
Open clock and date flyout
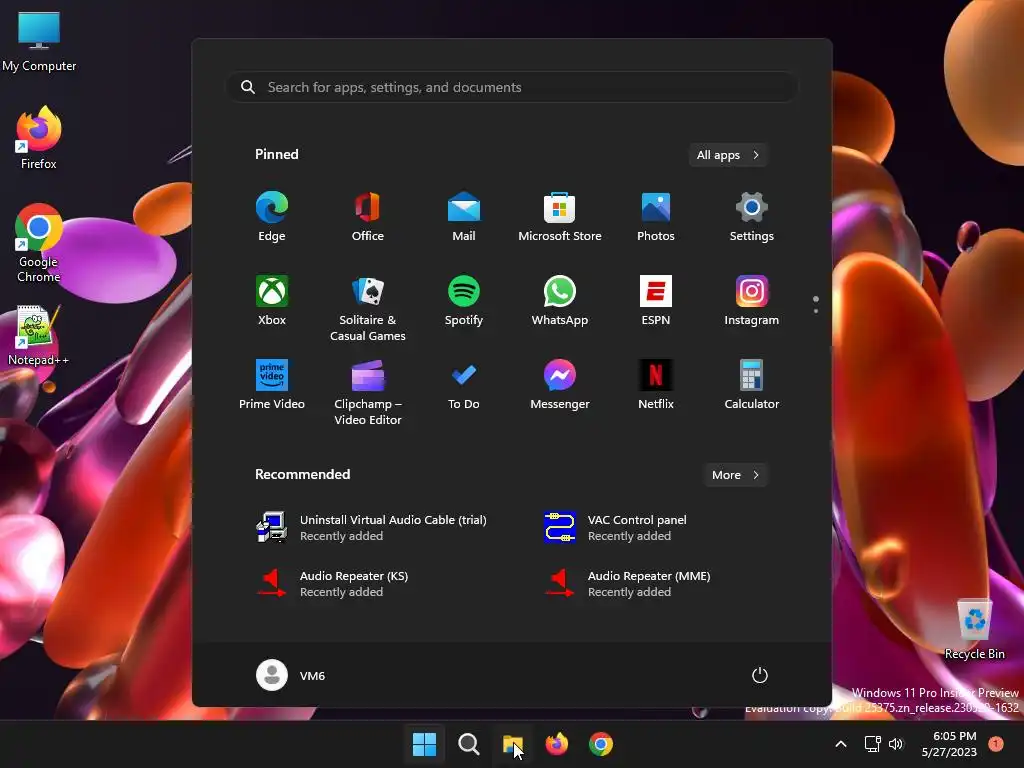pos(949,744)
